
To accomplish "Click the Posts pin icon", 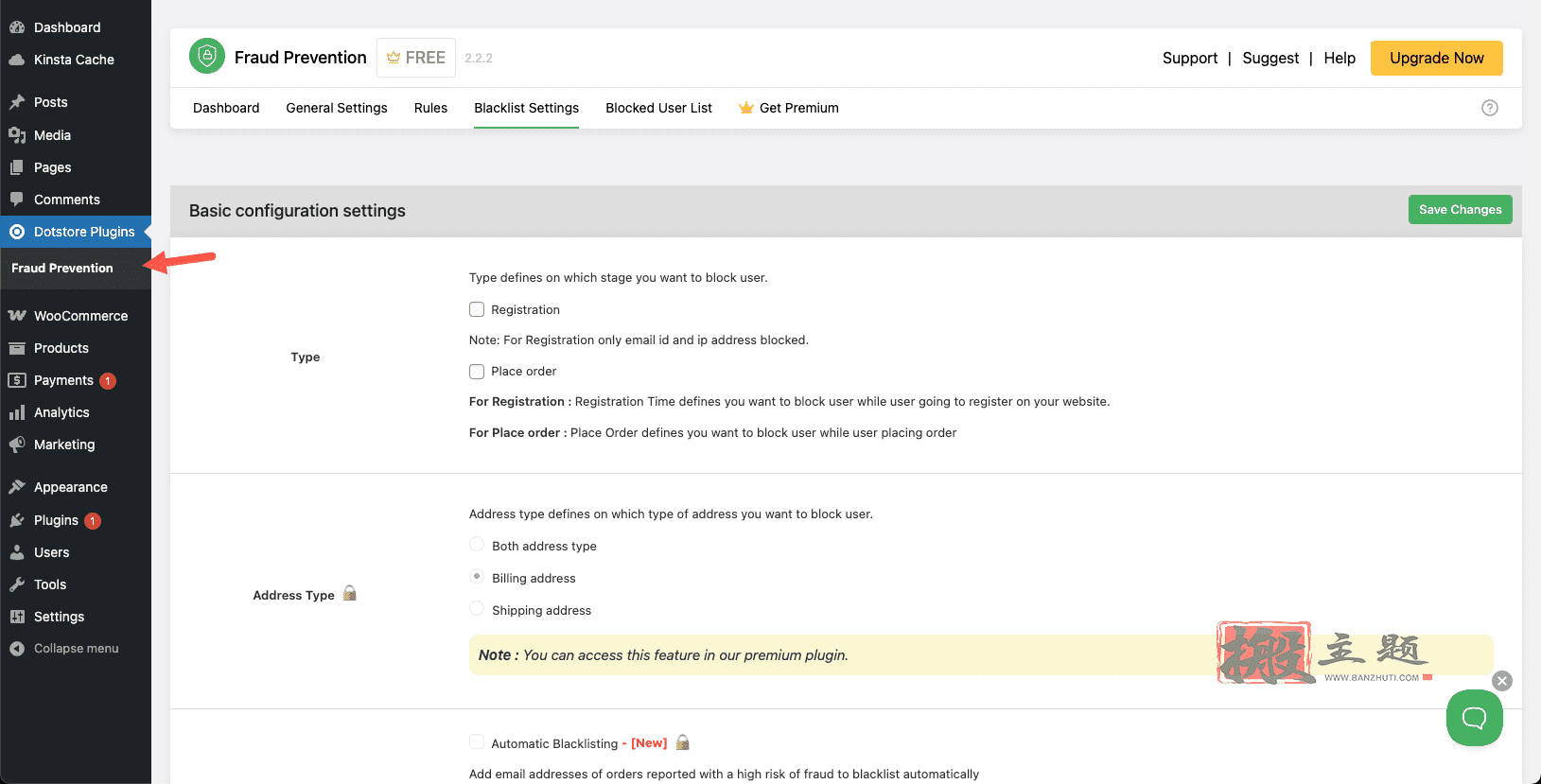I will click(17, 102).
